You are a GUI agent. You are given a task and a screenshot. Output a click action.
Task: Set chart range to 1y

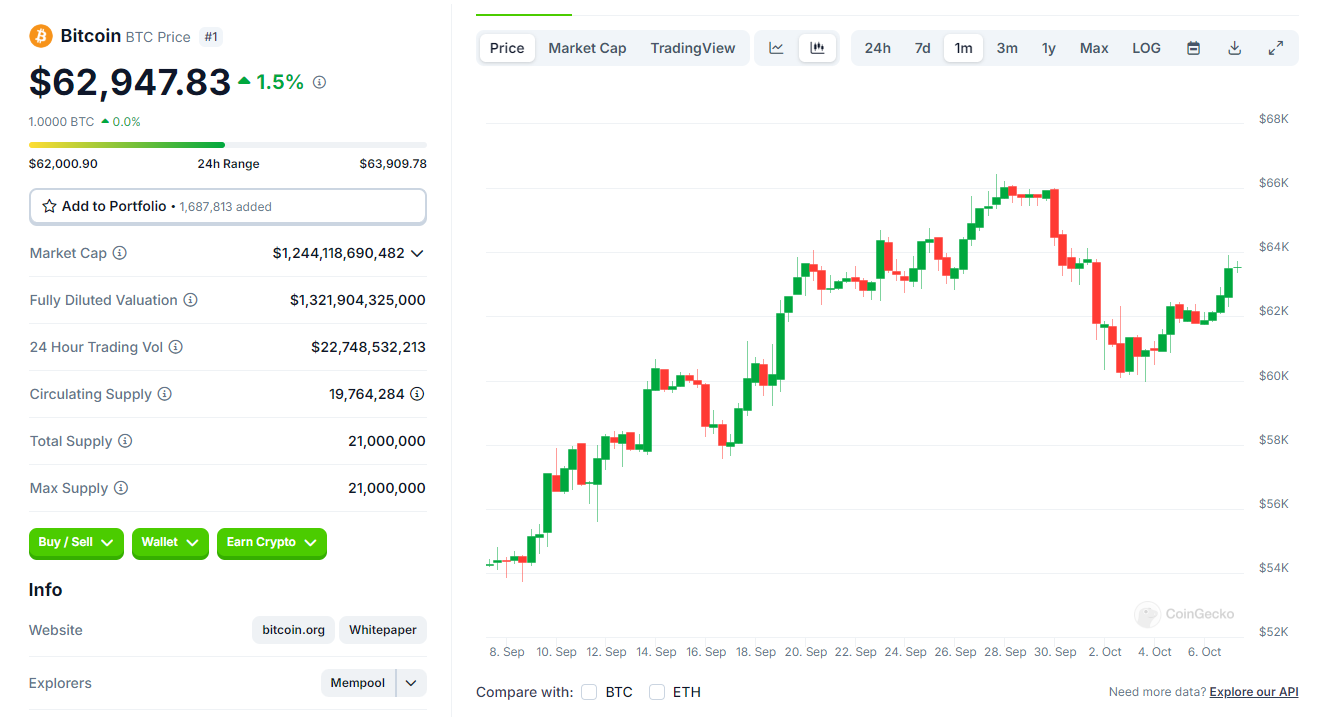pyautogui.click(x=1048, y=48)
